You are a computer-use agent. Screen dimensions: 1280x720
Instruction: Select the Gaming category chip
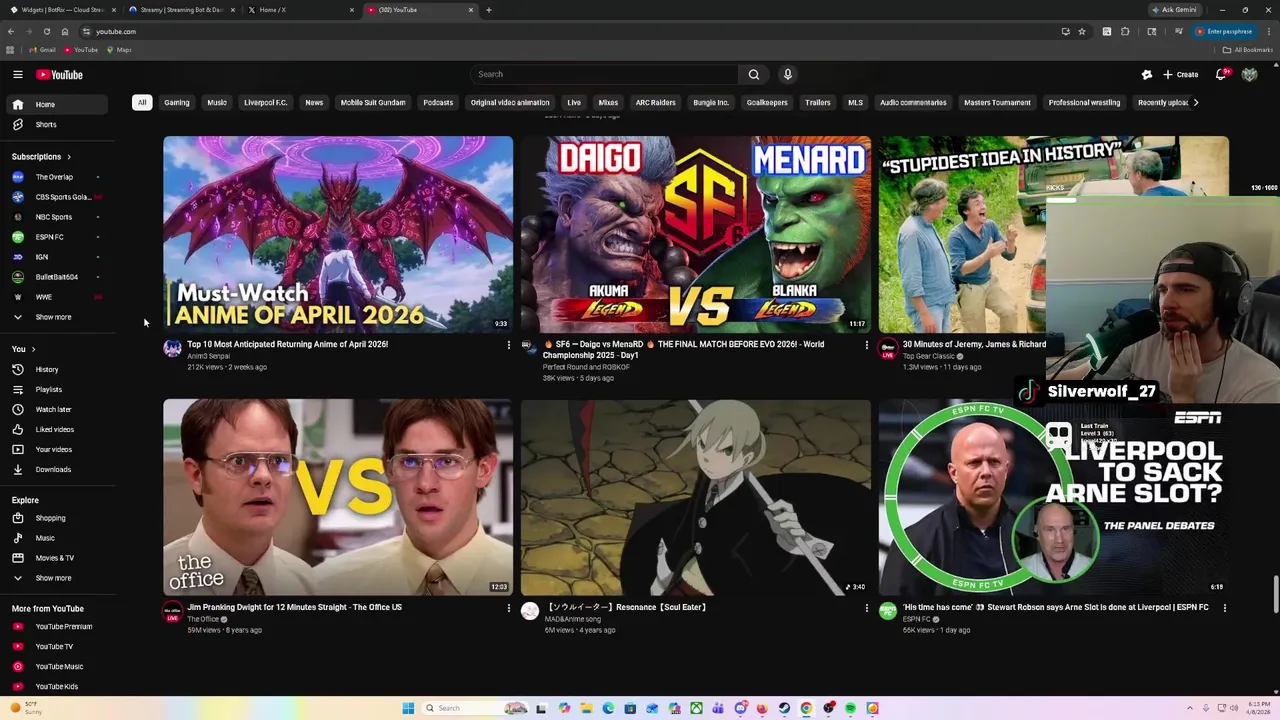pyautogui.click(x=177, y=102)
